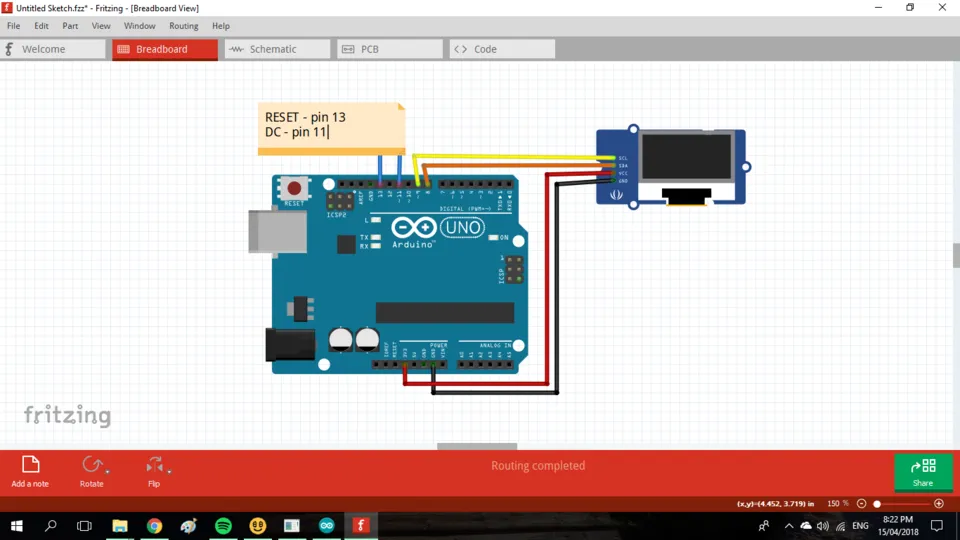Image resolution: width=960 pixels, height=540 pixels.
Task: Click the Add a note button
Action: tap(30, 471)
